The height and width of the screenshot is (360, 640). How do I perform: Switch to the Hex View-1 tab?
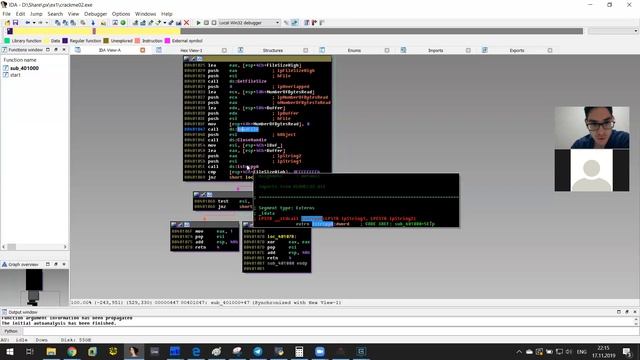(191, 50)
